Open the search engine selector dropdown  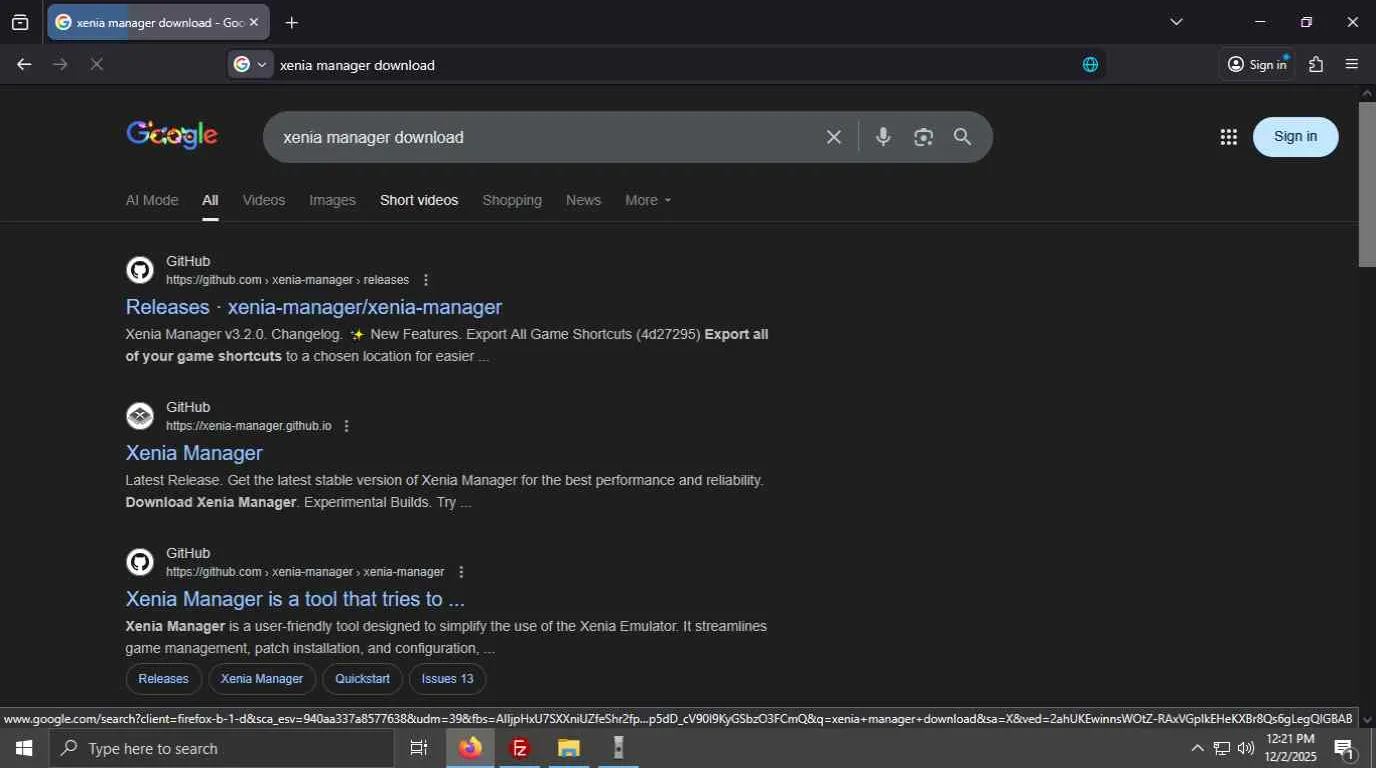(x=250, y=64)
